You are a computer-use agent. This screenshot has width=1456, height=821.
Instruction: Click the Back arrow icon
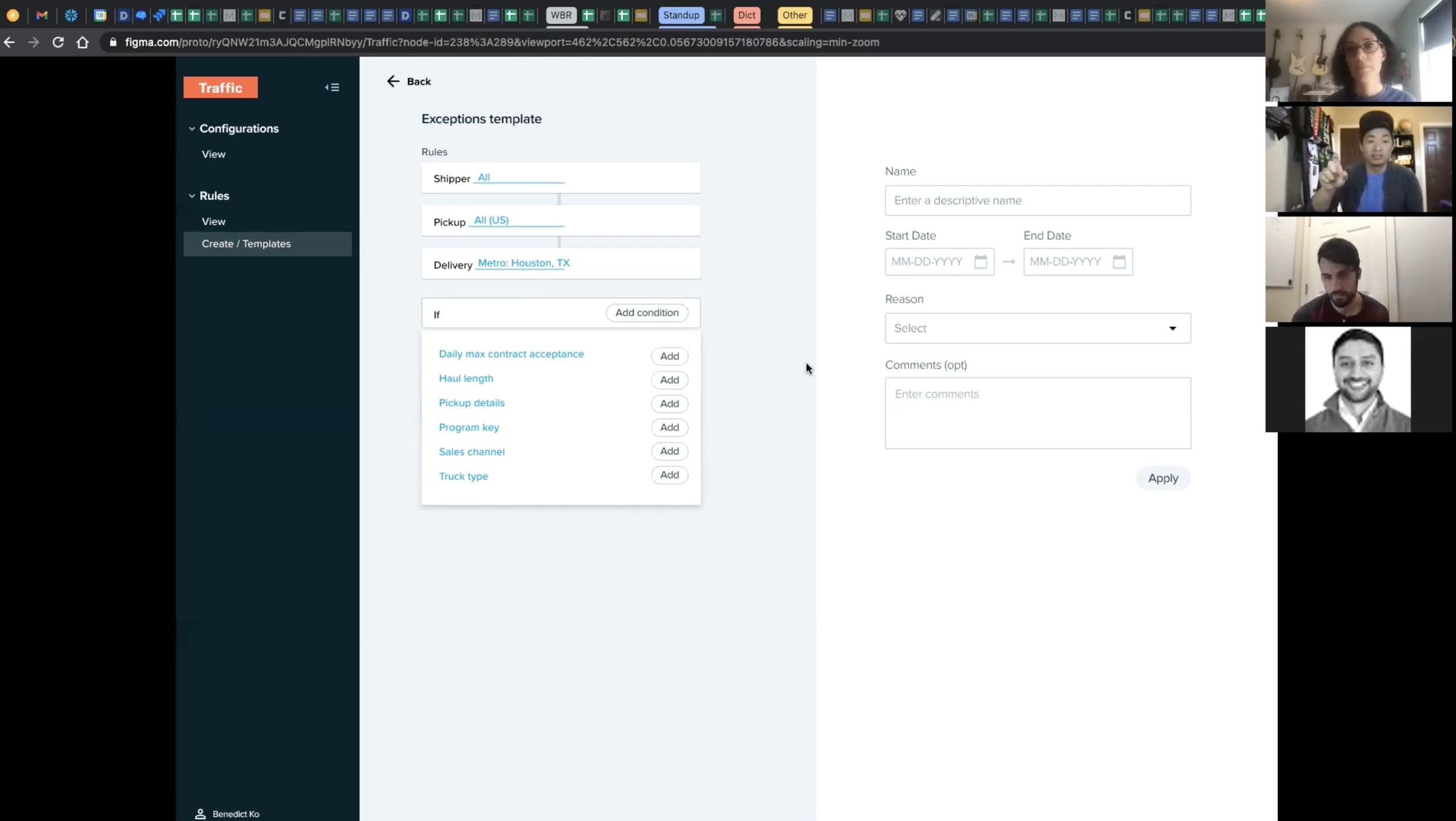393,82
